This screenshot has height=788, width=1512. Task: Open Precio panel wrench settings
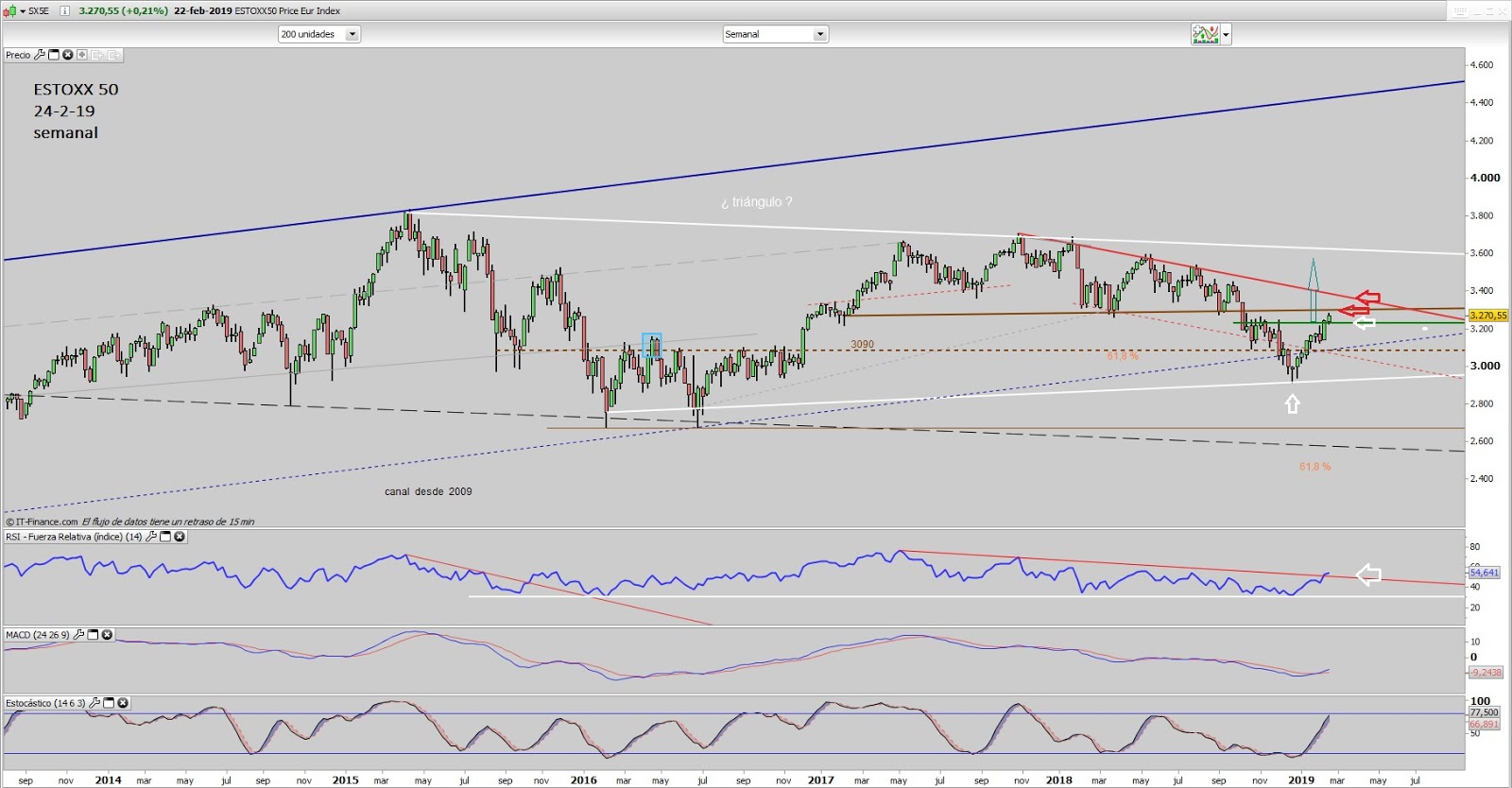point(40,55)
